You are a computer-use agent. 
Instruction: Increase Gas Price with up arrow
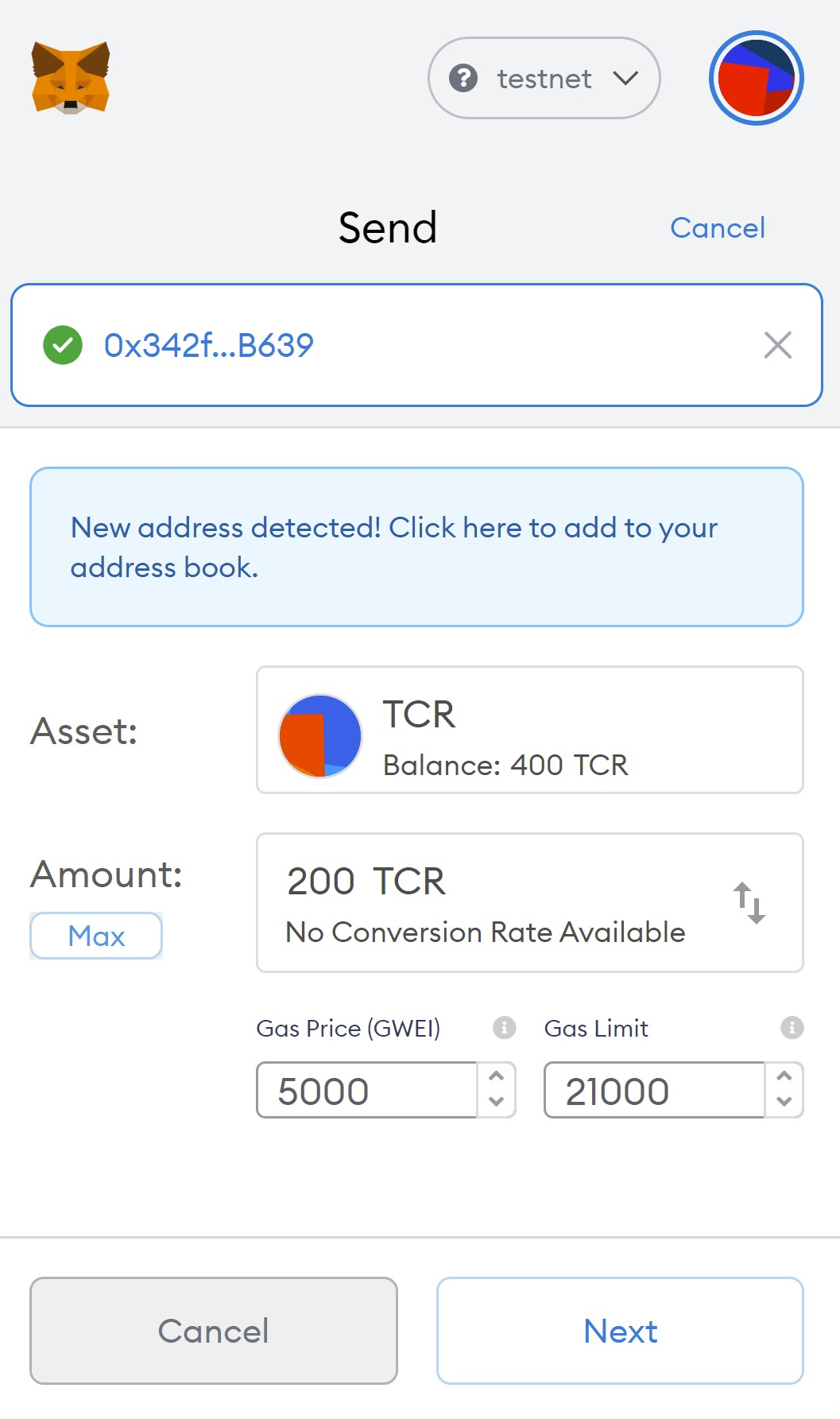tap(497, 1076)
